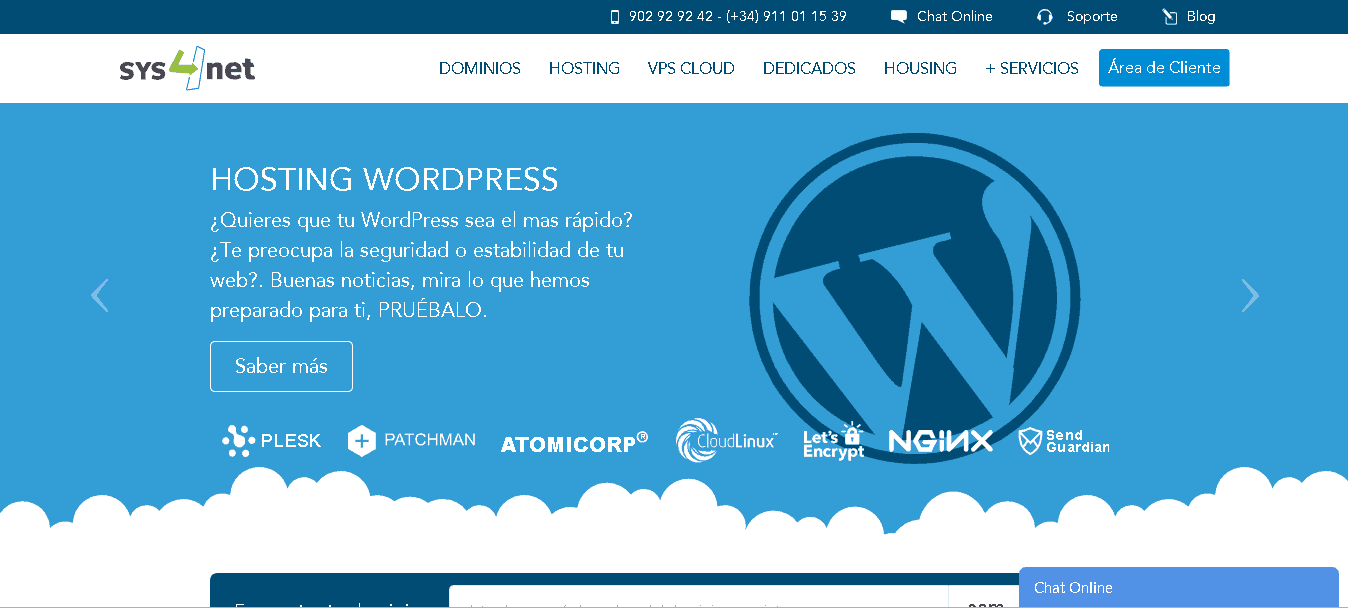Open the DOMINIOS menu

tap(480, 68)
